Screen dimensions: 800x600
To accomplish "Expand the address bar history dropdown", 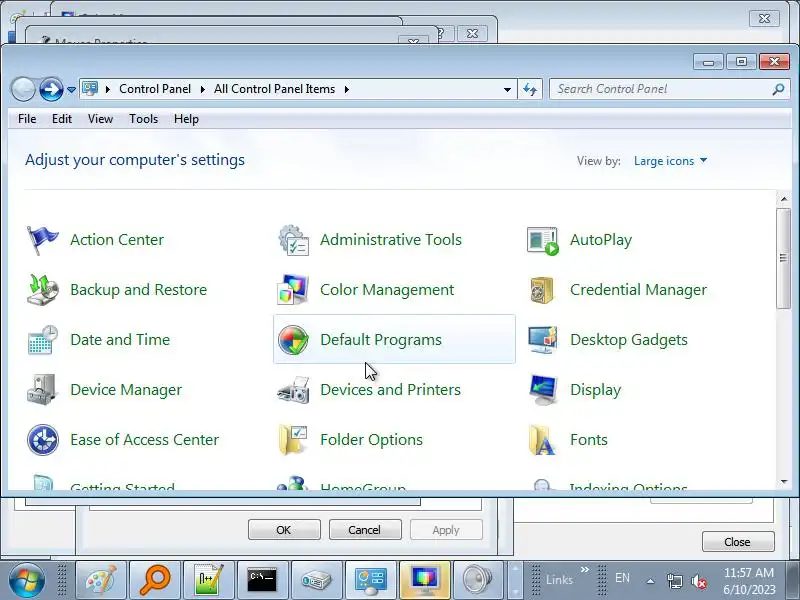I will click(x=507, y=89).
